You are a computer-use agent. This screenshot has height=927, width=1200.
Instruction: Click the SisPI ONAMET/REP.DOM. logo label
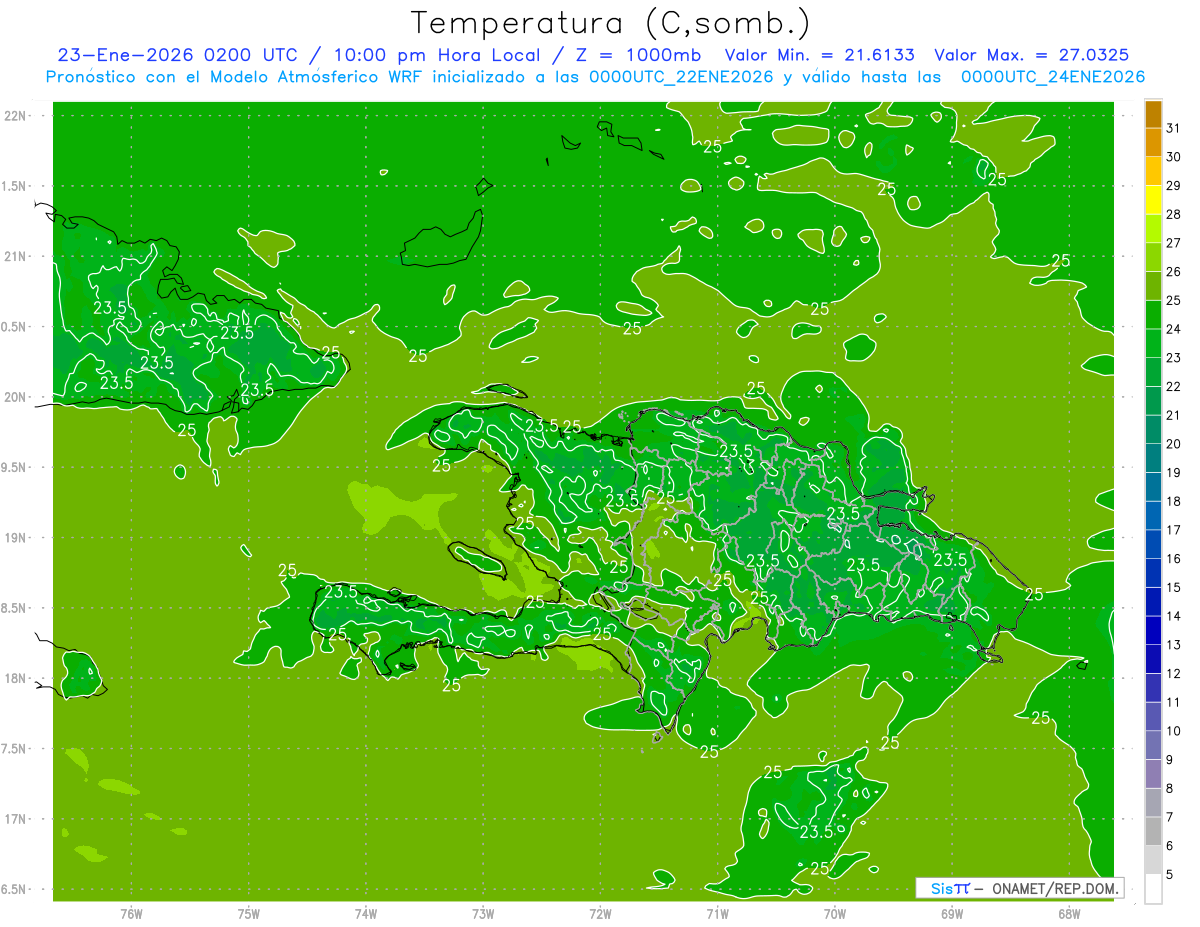tap(1019, 888)
